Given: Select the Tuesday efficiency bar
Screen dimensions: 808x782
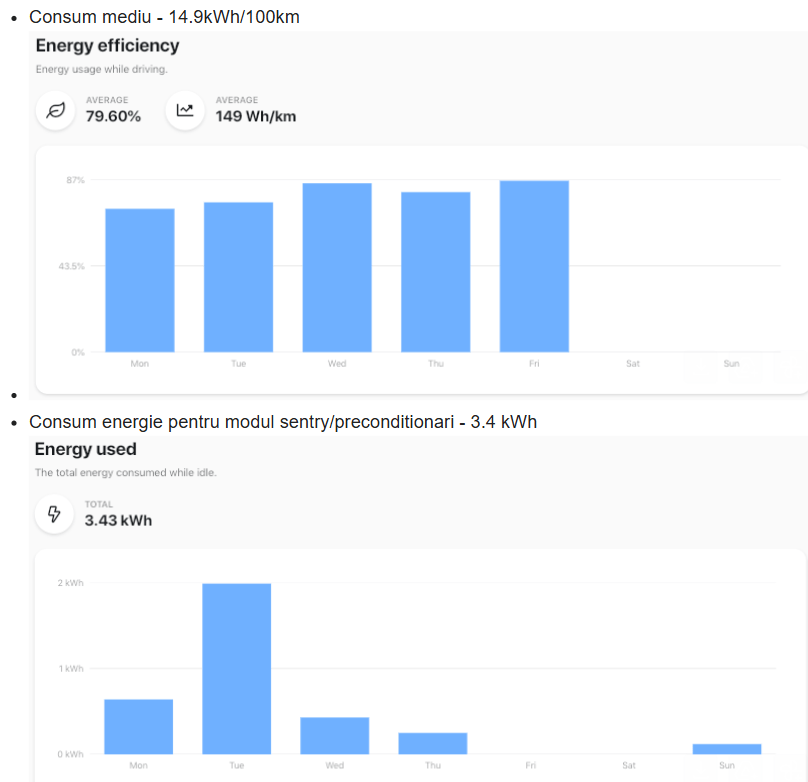Looking at the screenshot, I should point(239,277).
